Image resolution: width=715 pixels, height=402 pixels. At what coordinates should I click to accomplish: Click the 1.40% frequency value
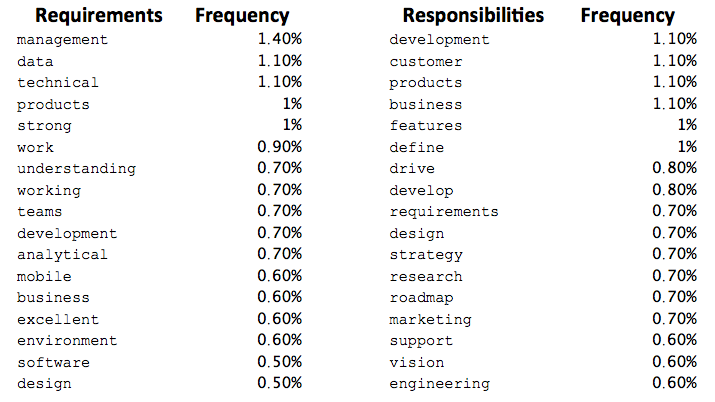point(279,40)
